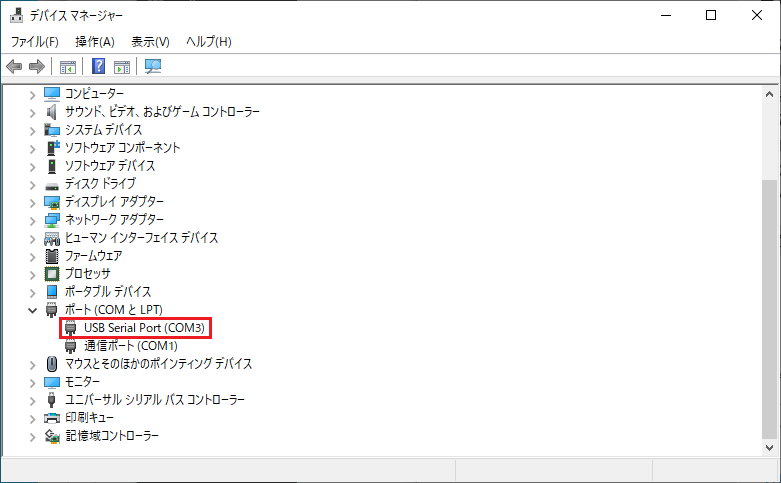This screenshot has height=483, width=781.
Task: Click the blue question mark Help toolbar icon
Action: pyautogui.click(x=99, y=66)
